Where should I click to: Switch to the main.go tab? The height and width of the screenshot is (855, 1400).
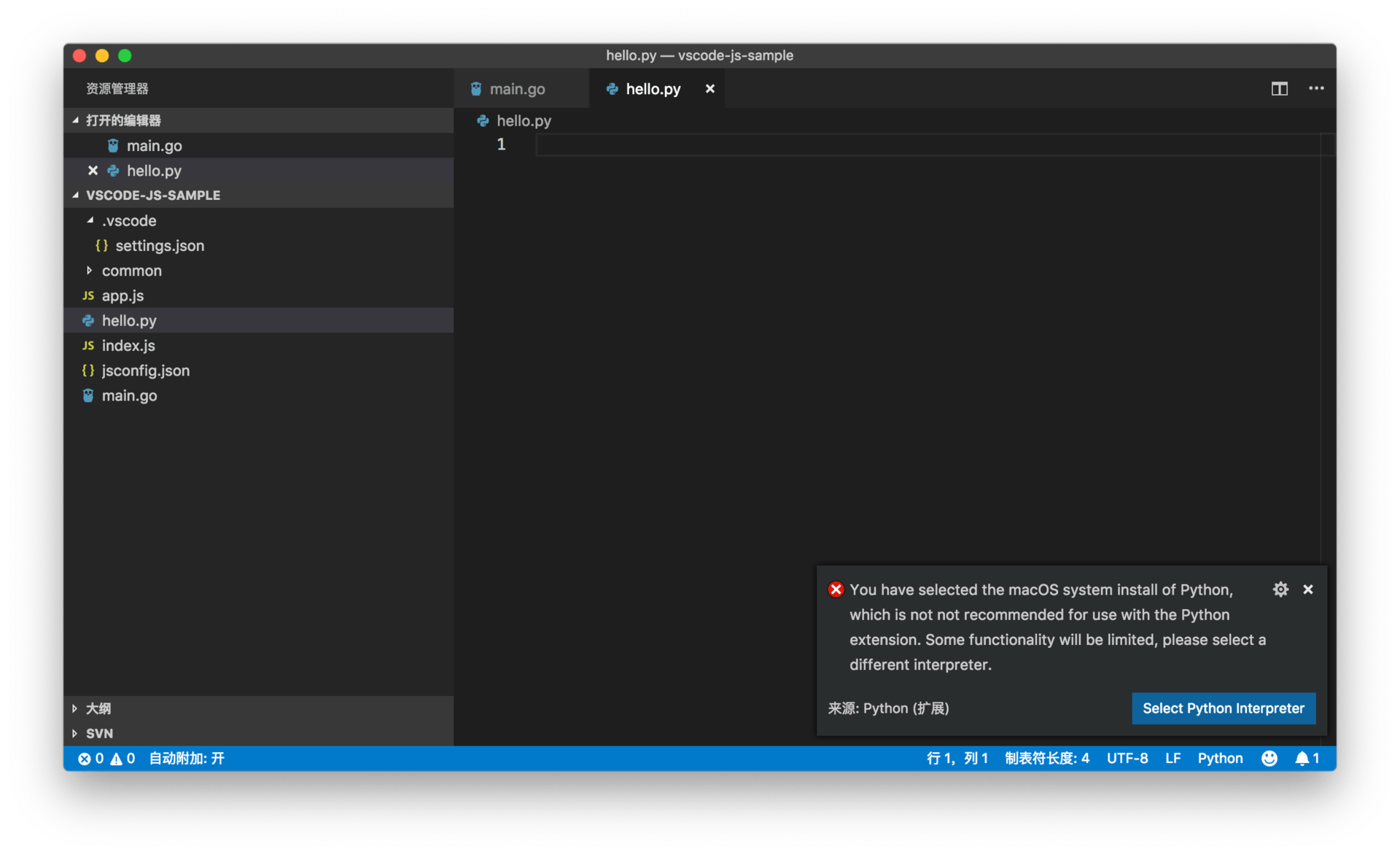(x=516, y=89)
